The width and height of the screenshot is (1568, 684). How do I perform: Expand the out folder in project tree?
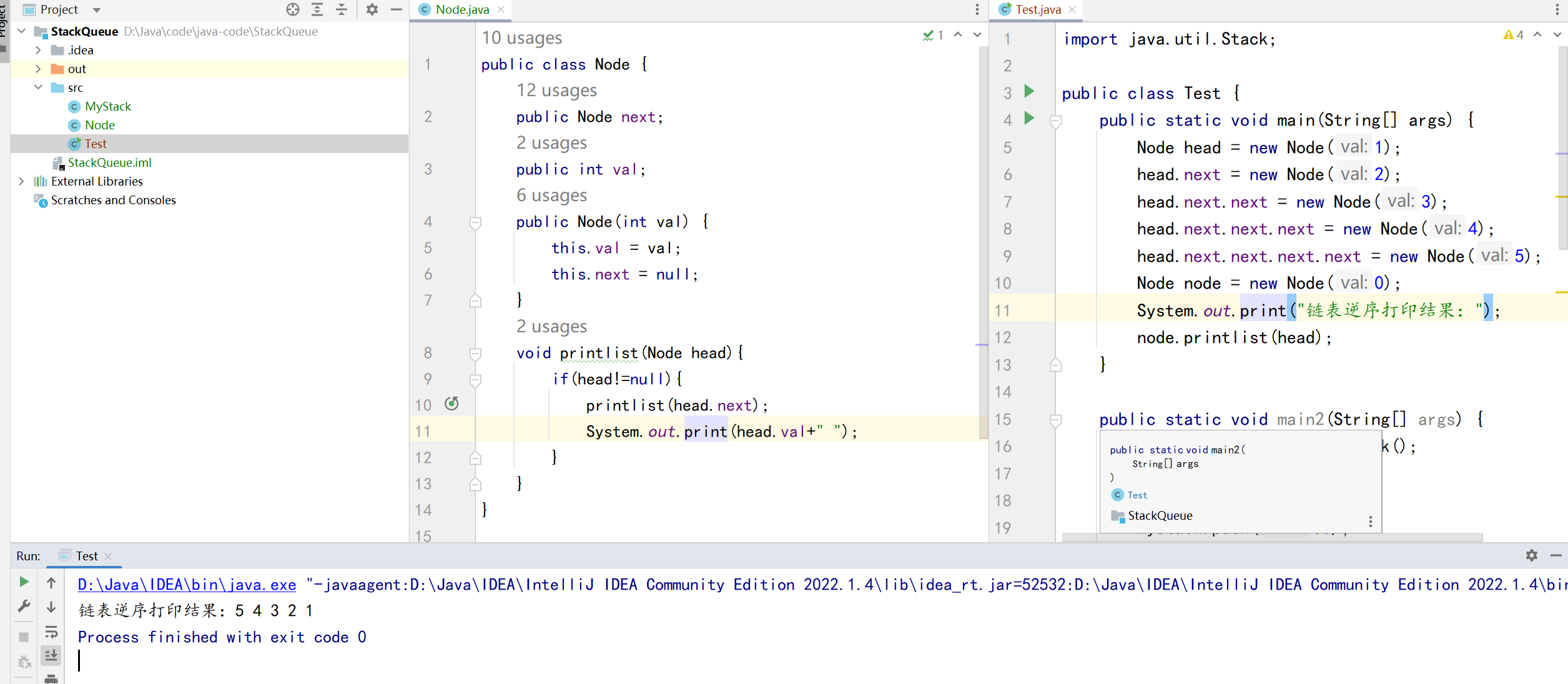click(38, 69)
